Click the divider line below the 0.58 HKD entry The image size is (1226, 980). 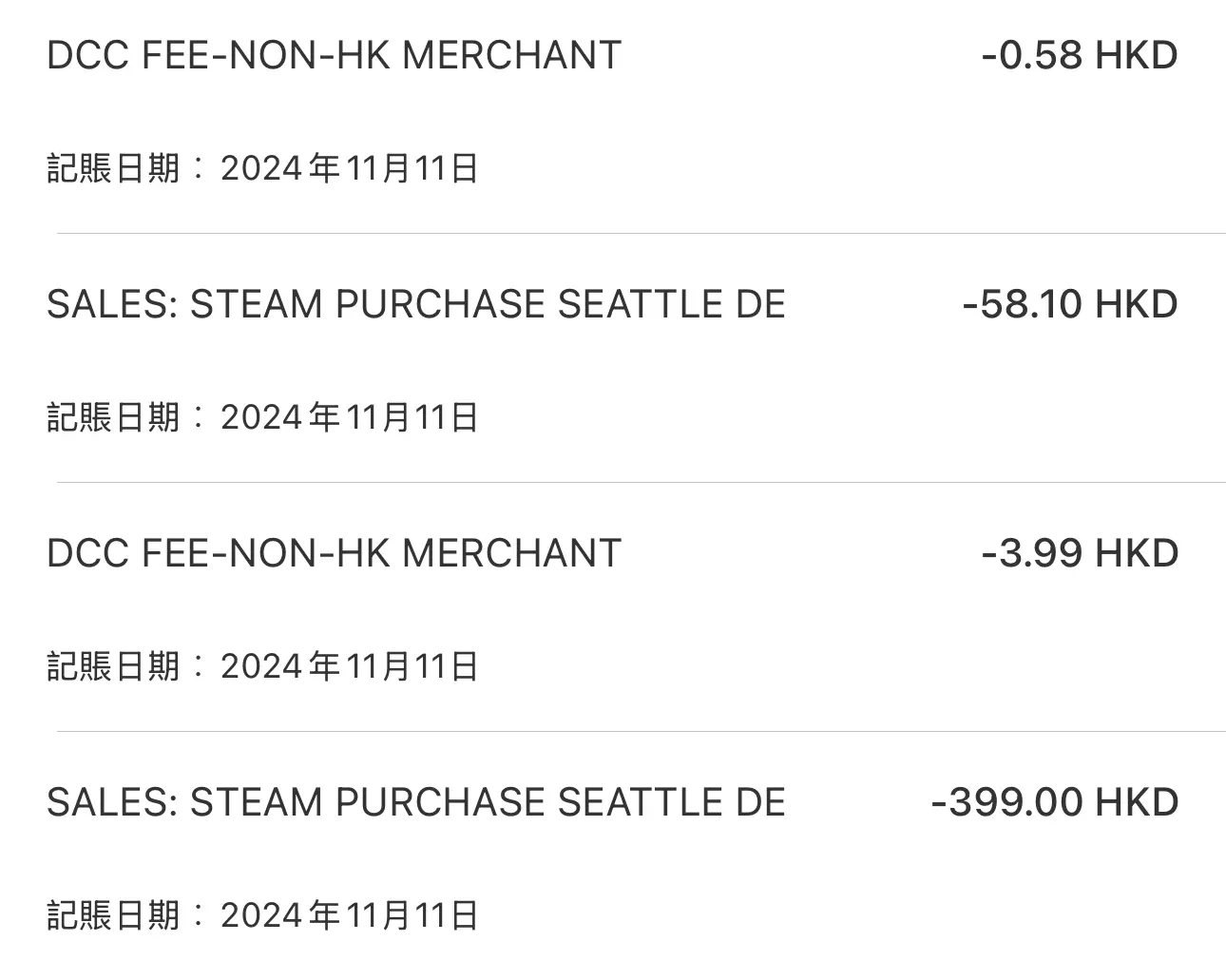(642, 233)
